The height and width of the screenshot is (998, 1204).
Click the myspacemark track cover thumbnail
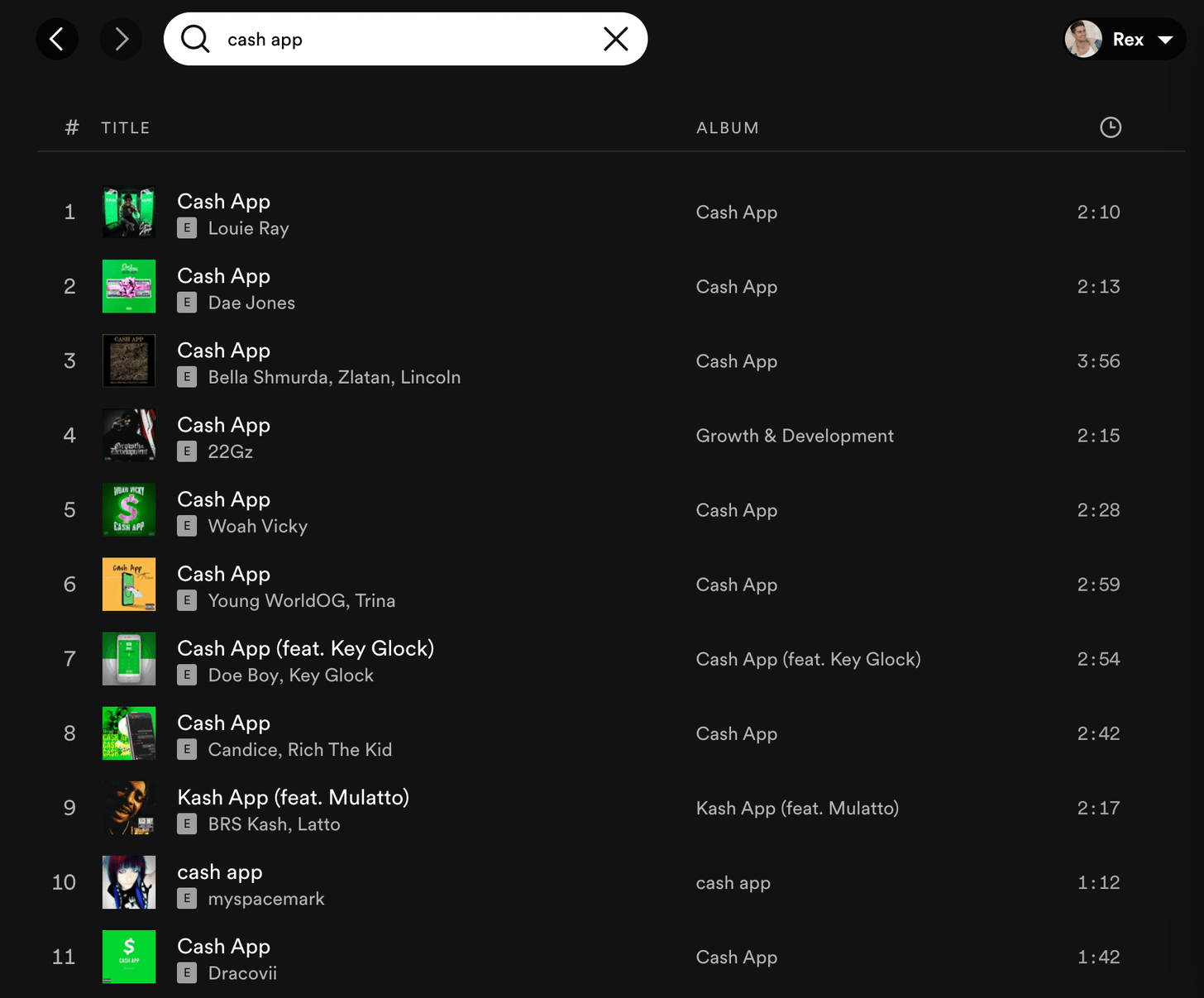pos(129,882)
